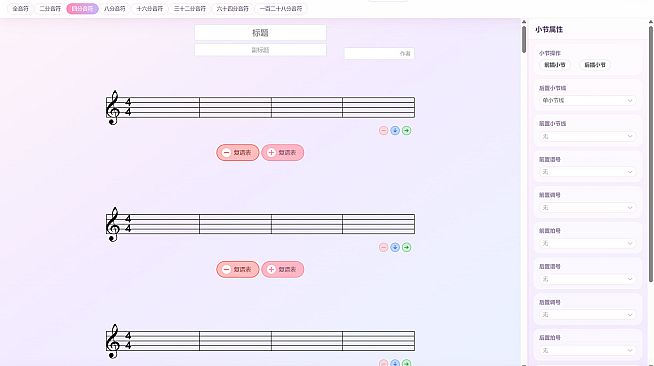Click the plus 复谱表 button below second staff
654x366 pixels.
click(282, 269)
